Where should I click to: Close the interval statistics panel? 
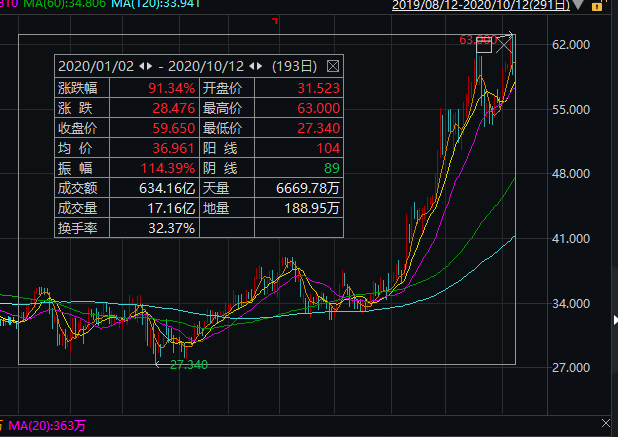(x=333, y=66)
